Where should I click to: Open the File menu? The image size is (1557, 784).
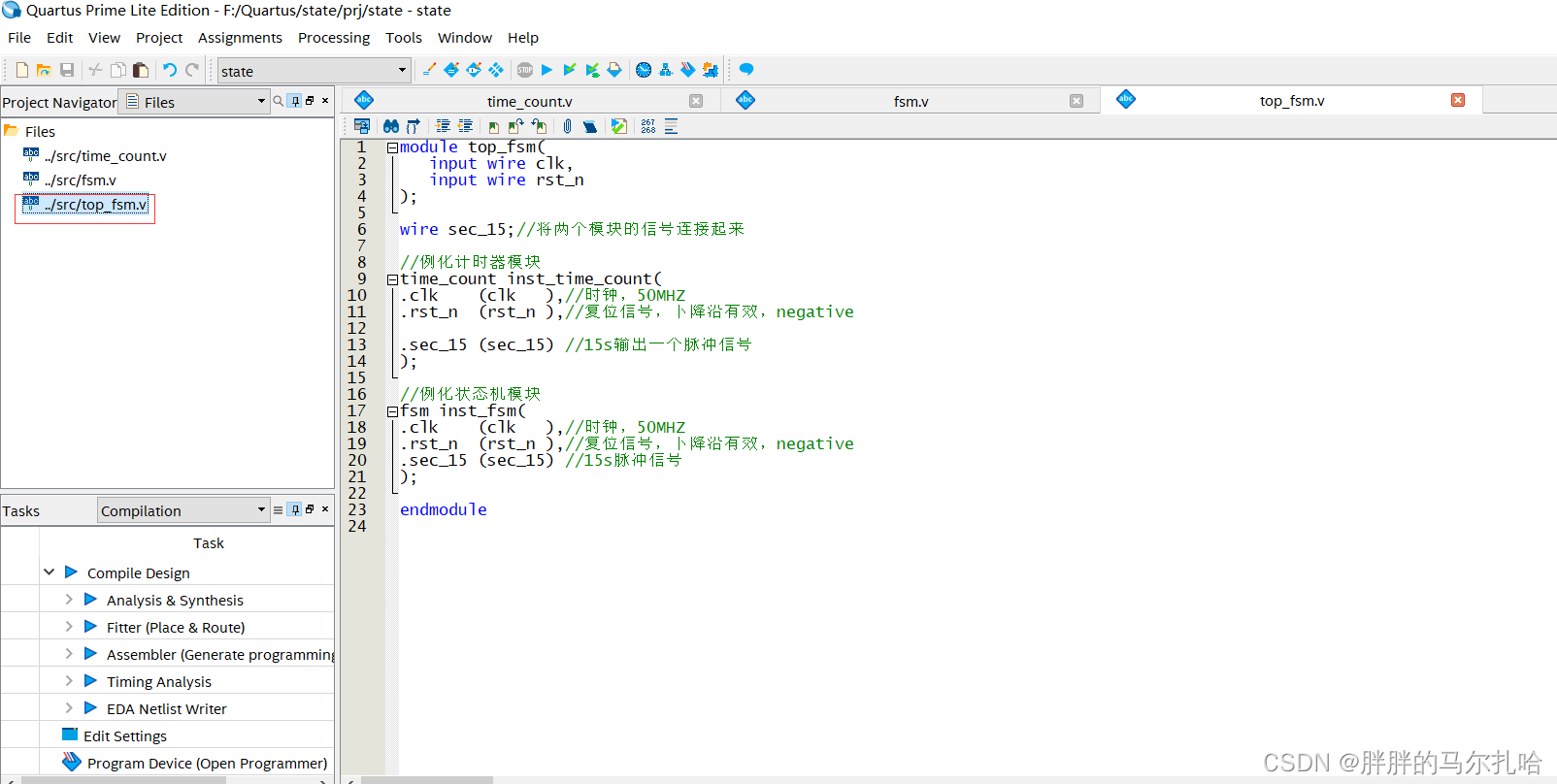tap(19, 38)
